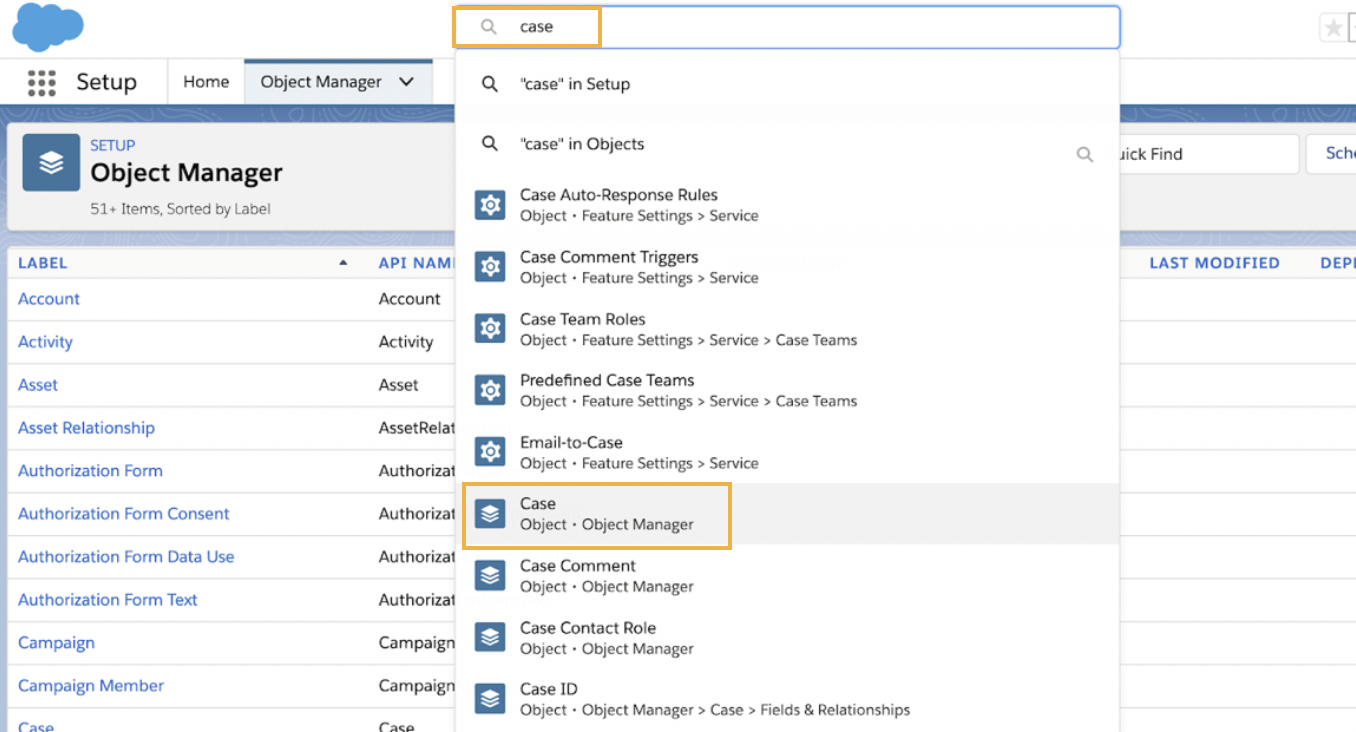1356x732 pixels.
Task: Click the Quick Find magnifier icon
Action: 1085,155
